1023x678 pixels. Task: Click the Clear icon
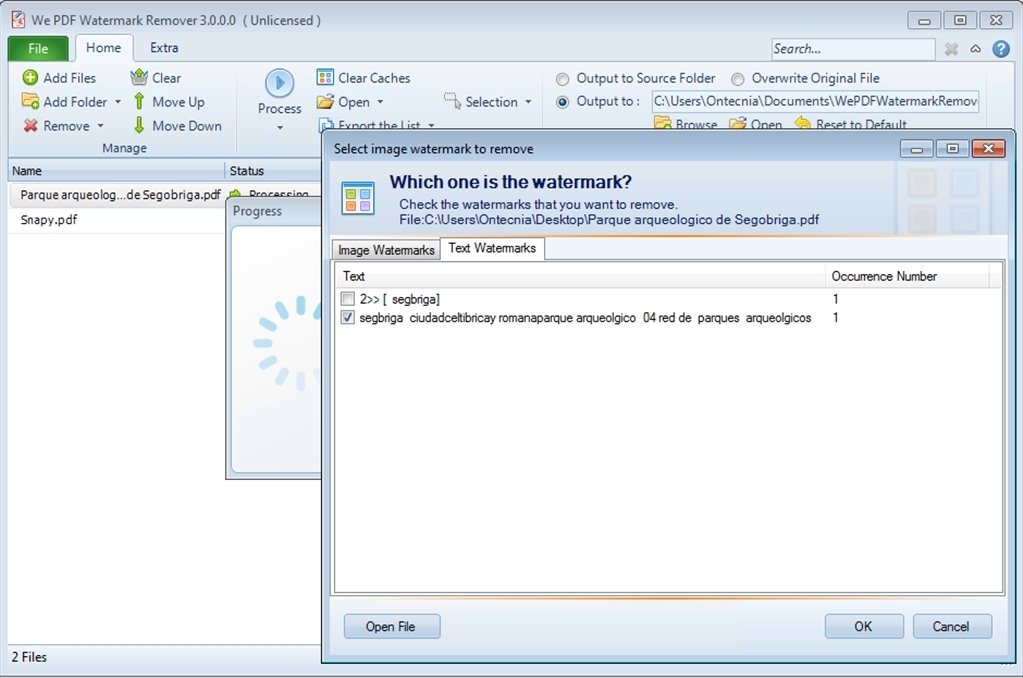pos(137,77)
